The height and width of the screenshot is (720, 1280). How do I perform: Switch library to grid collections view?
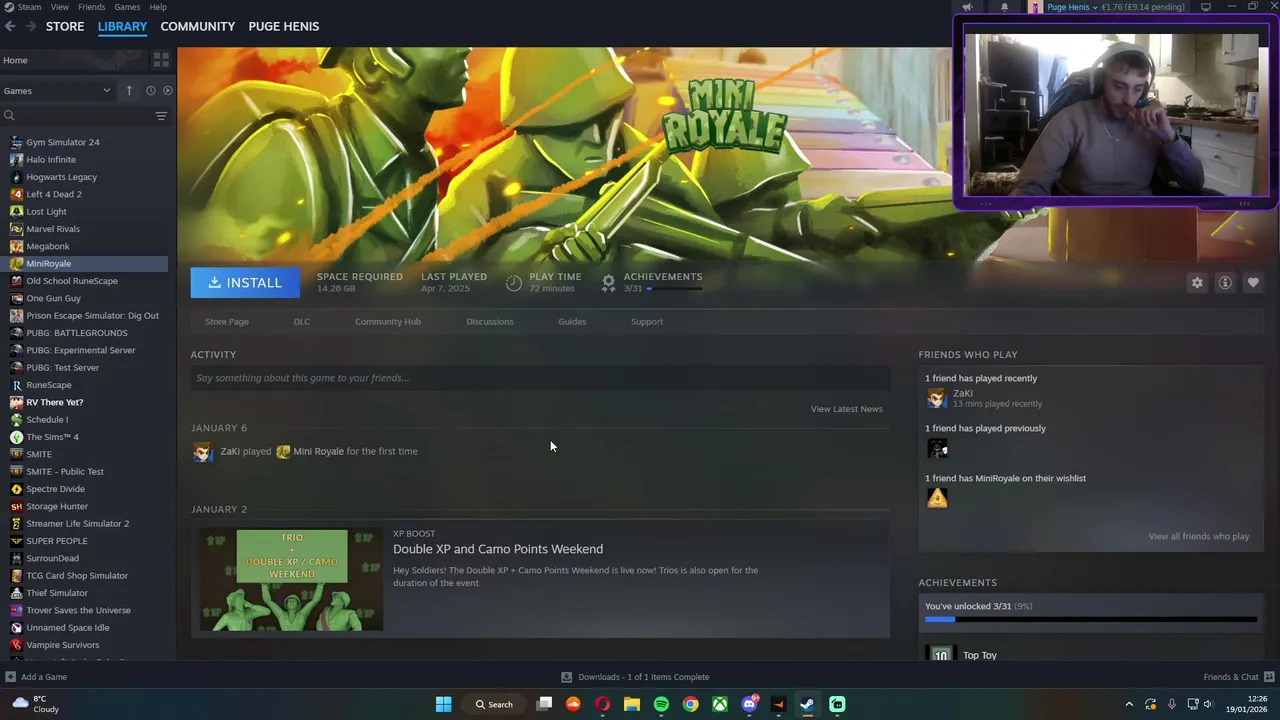161,60
